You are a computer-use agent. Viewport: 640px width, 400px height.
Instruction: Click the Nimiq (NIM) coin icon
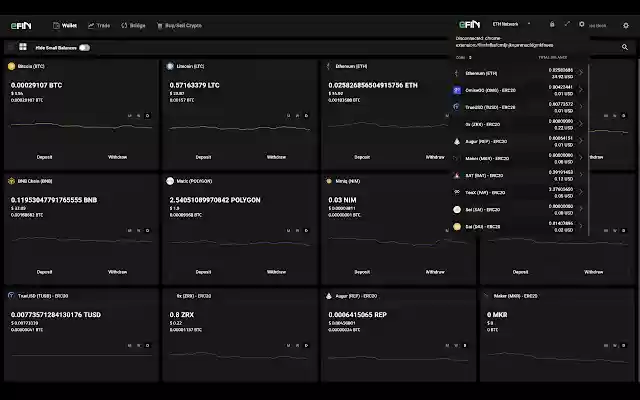329,181
